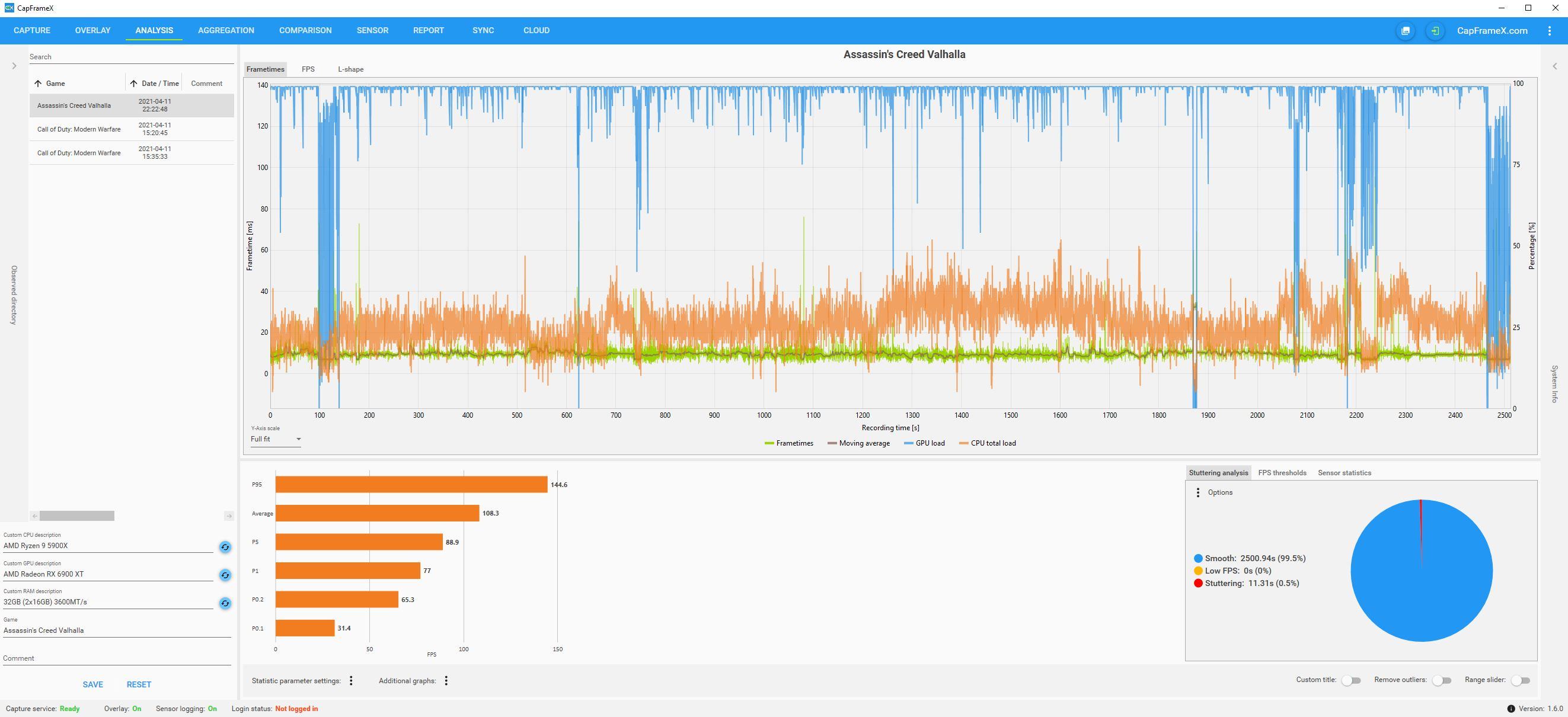The width and height of the screenshot is (1568, 717).
Task: Open the SENSOR tab
Action: point(372,30)
